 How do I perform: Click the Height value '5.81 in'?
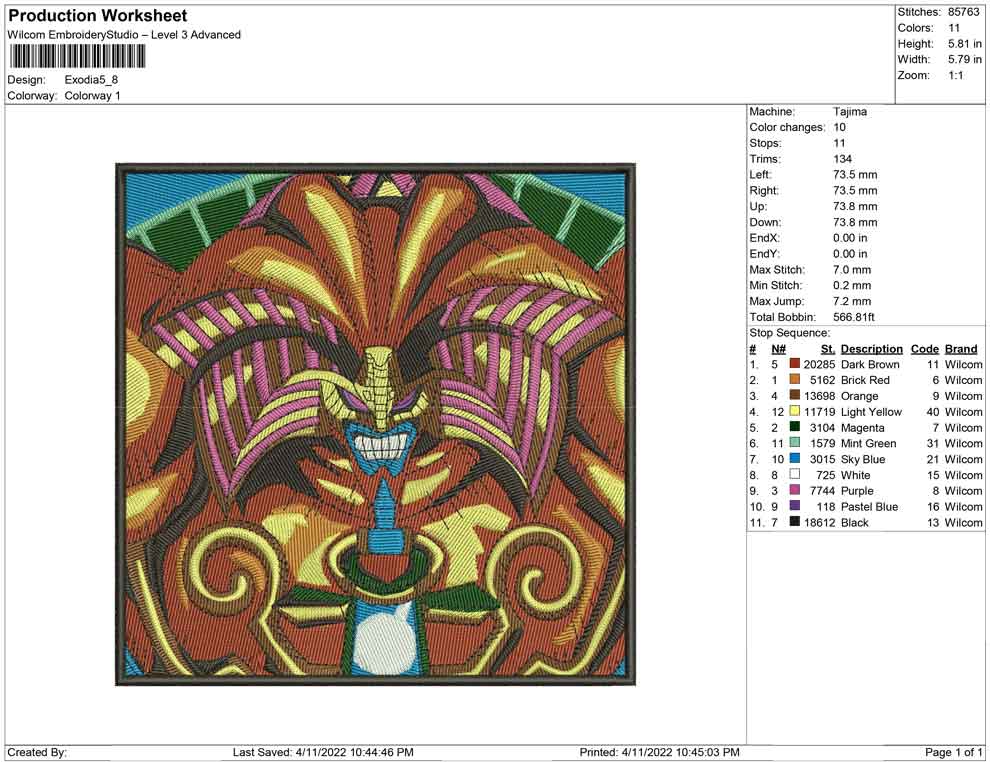click(965, 44)
